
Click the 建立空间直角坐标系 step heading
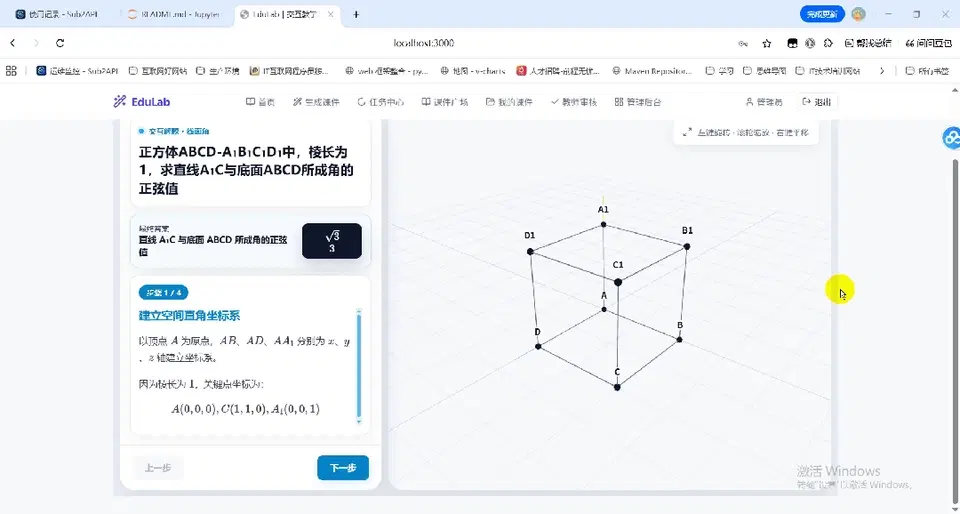click(x=189, y=316)
